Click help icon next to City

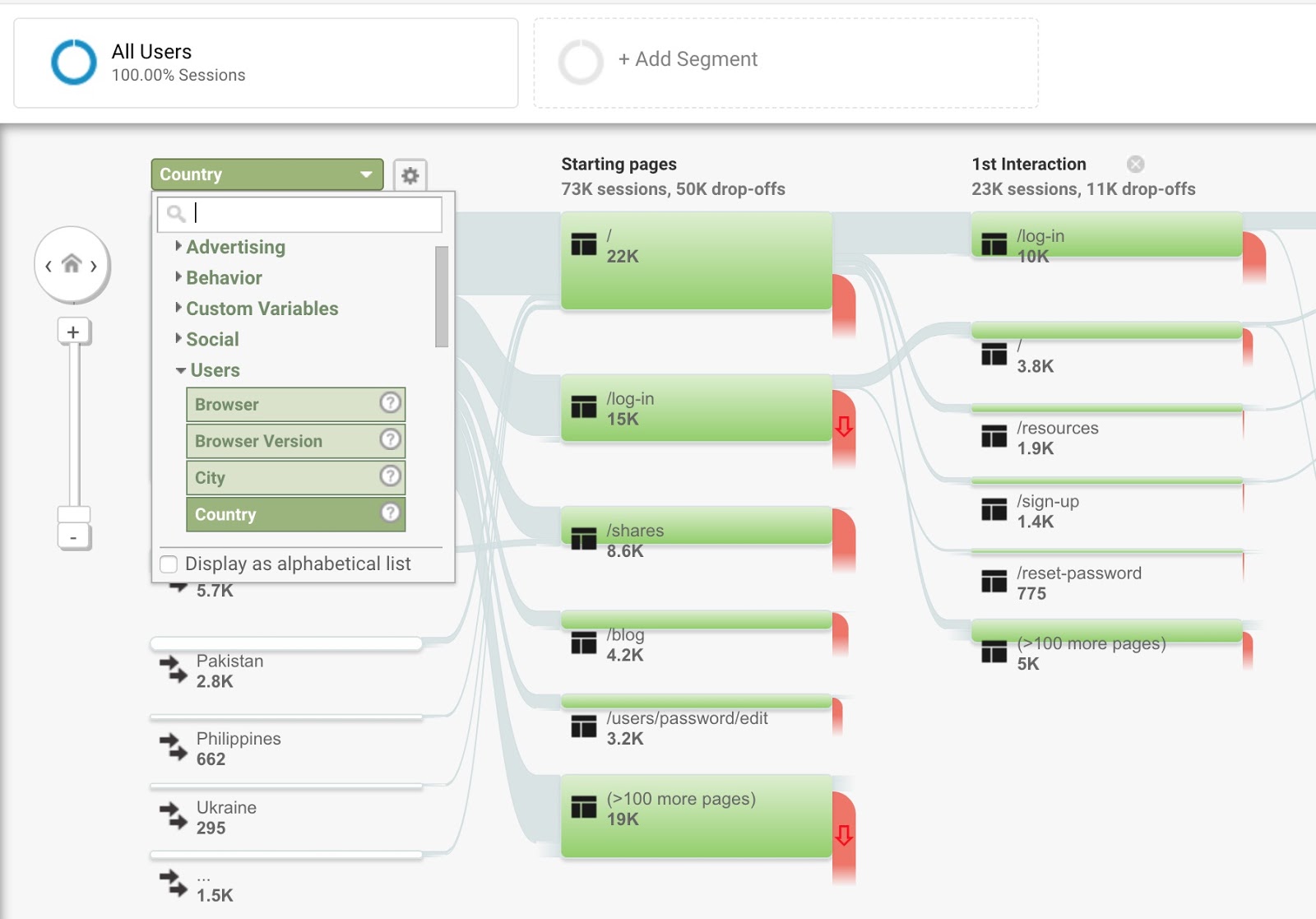[x=390, y=476]
